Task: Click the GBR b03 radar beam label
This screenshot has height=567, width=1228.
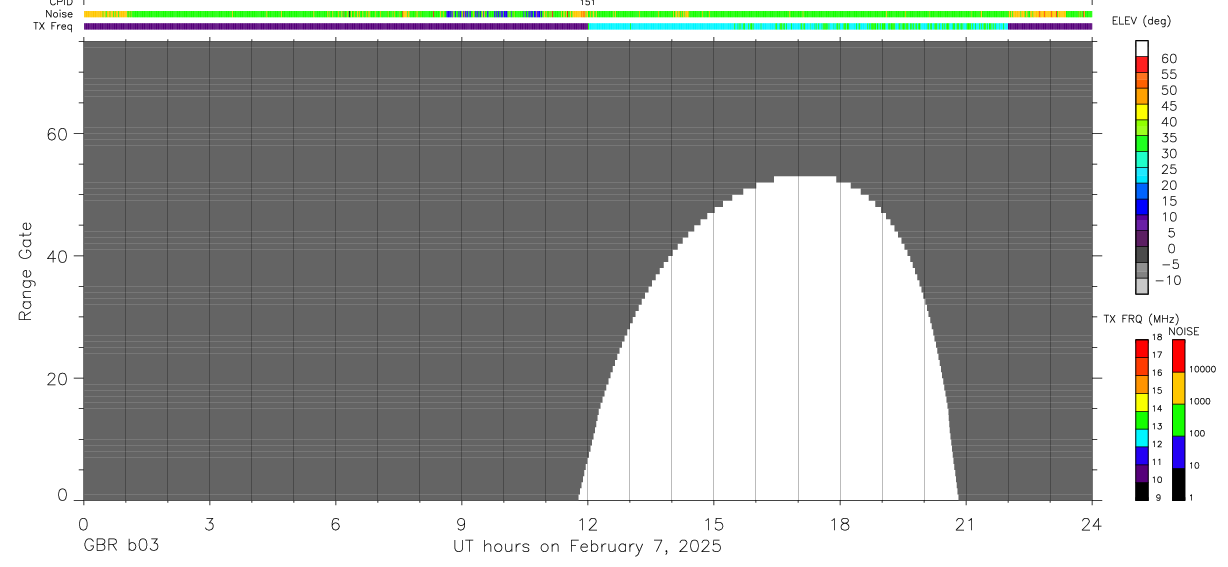Action: point(120,547)
